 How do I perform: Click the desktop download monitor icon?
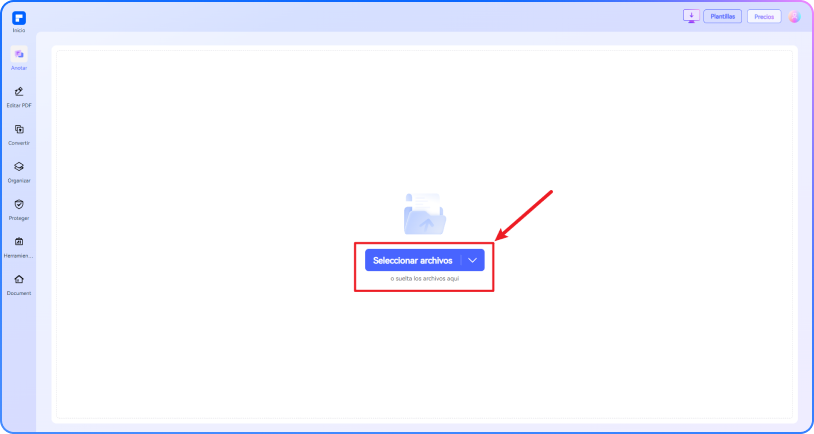pyautogui.click(x=691, y=16)
